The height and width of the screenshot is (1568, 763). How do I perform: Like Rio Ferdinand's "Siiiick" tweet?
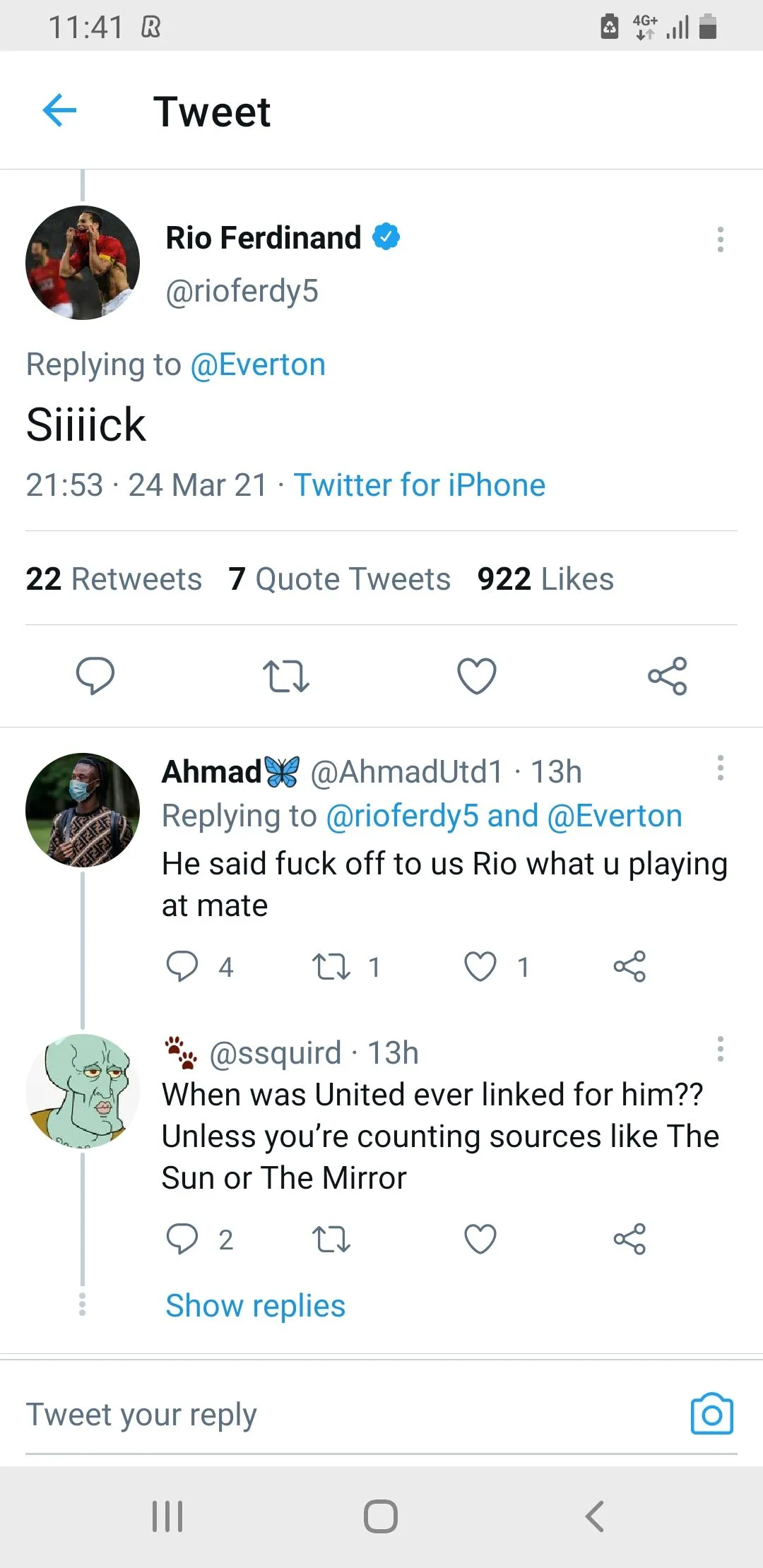click(477, 676)
